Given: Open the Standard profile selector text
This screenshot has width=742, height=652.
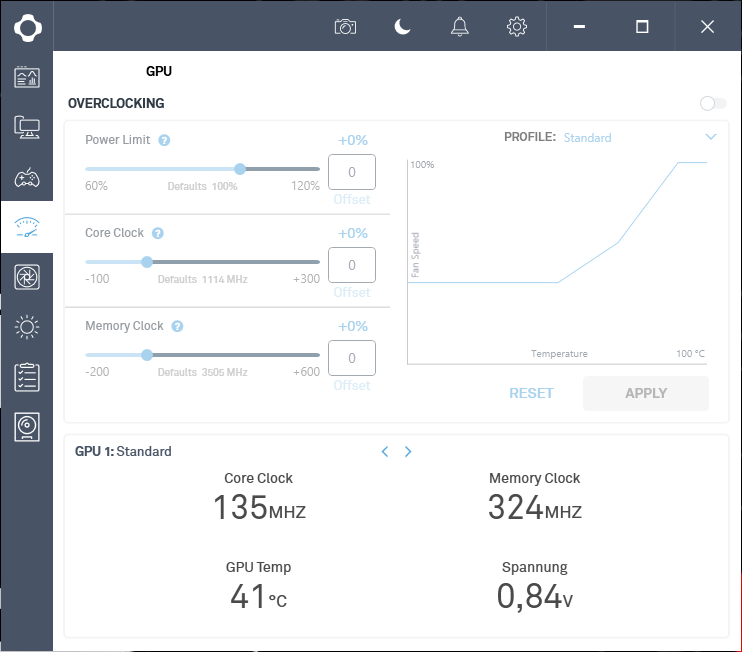Looking at the screenshot, I should point(587,138).
